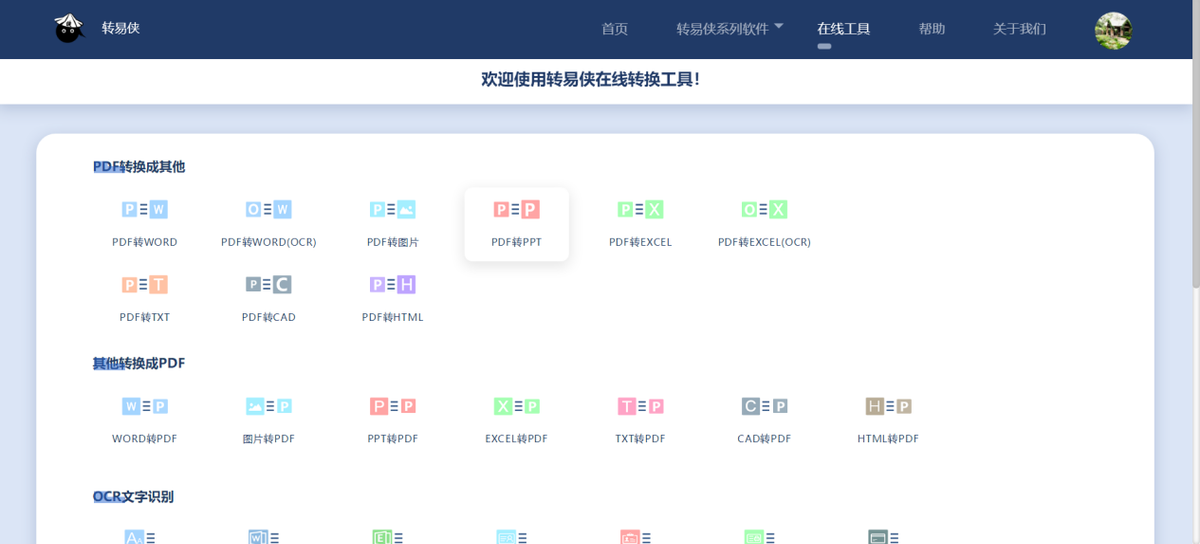Image resolution: width=1200 pixels, height=544 pixels.
Task: Open the EXCEL转PDF tool
Action: point(517,421)
